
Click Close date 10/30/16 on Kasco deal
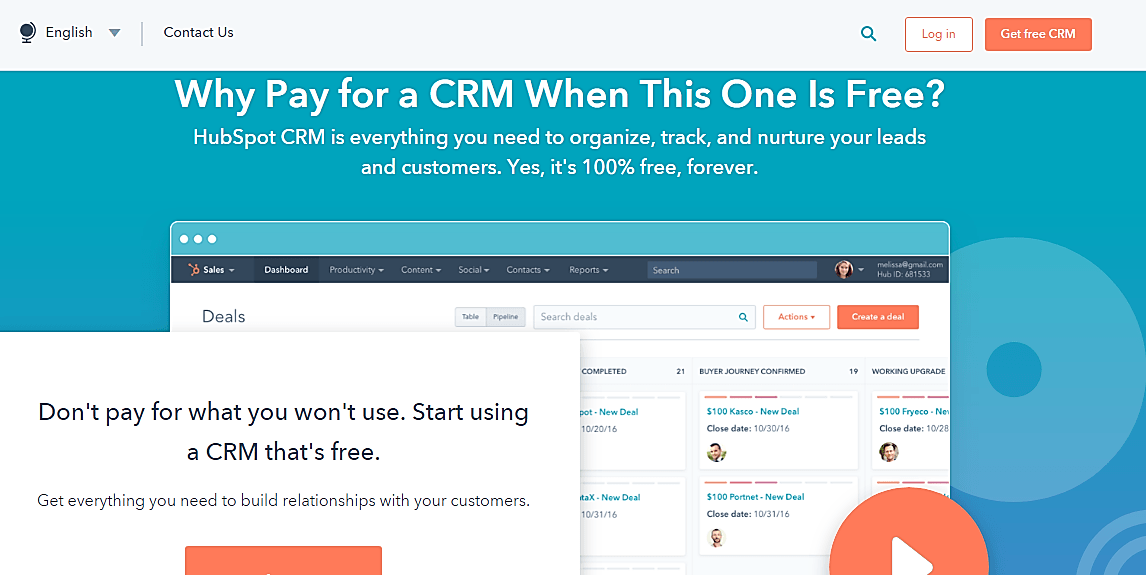click(748, 428)
